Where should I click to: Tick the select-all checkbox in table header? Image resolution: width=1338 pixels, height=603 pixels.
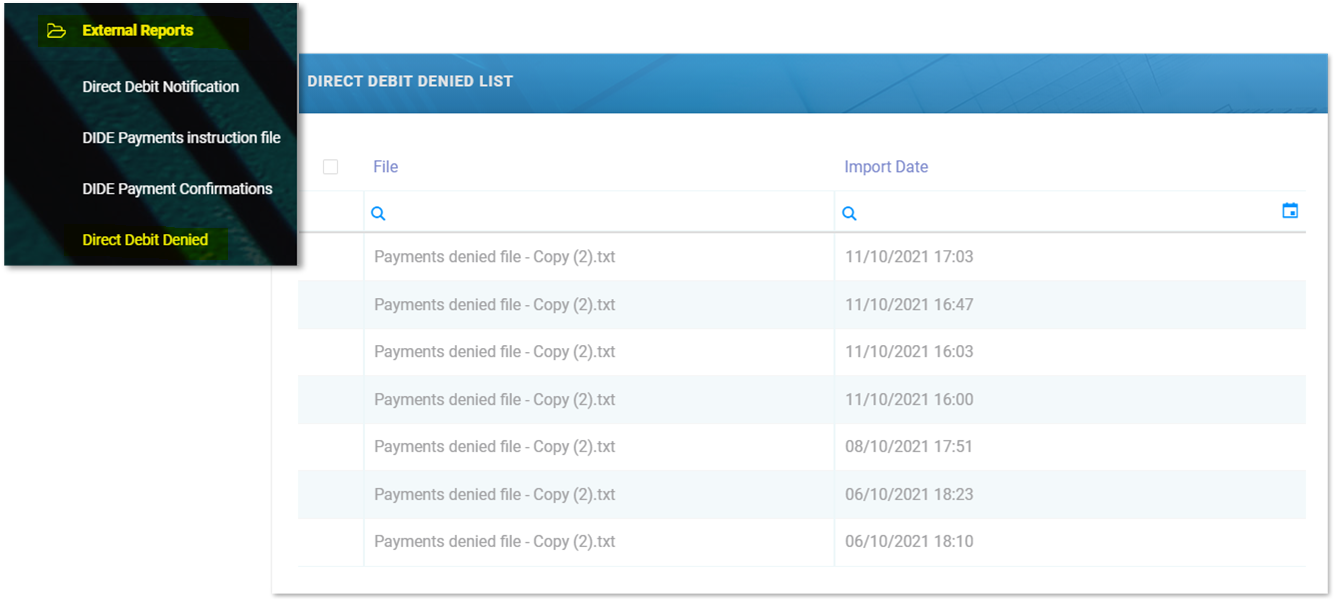point(330,167)
